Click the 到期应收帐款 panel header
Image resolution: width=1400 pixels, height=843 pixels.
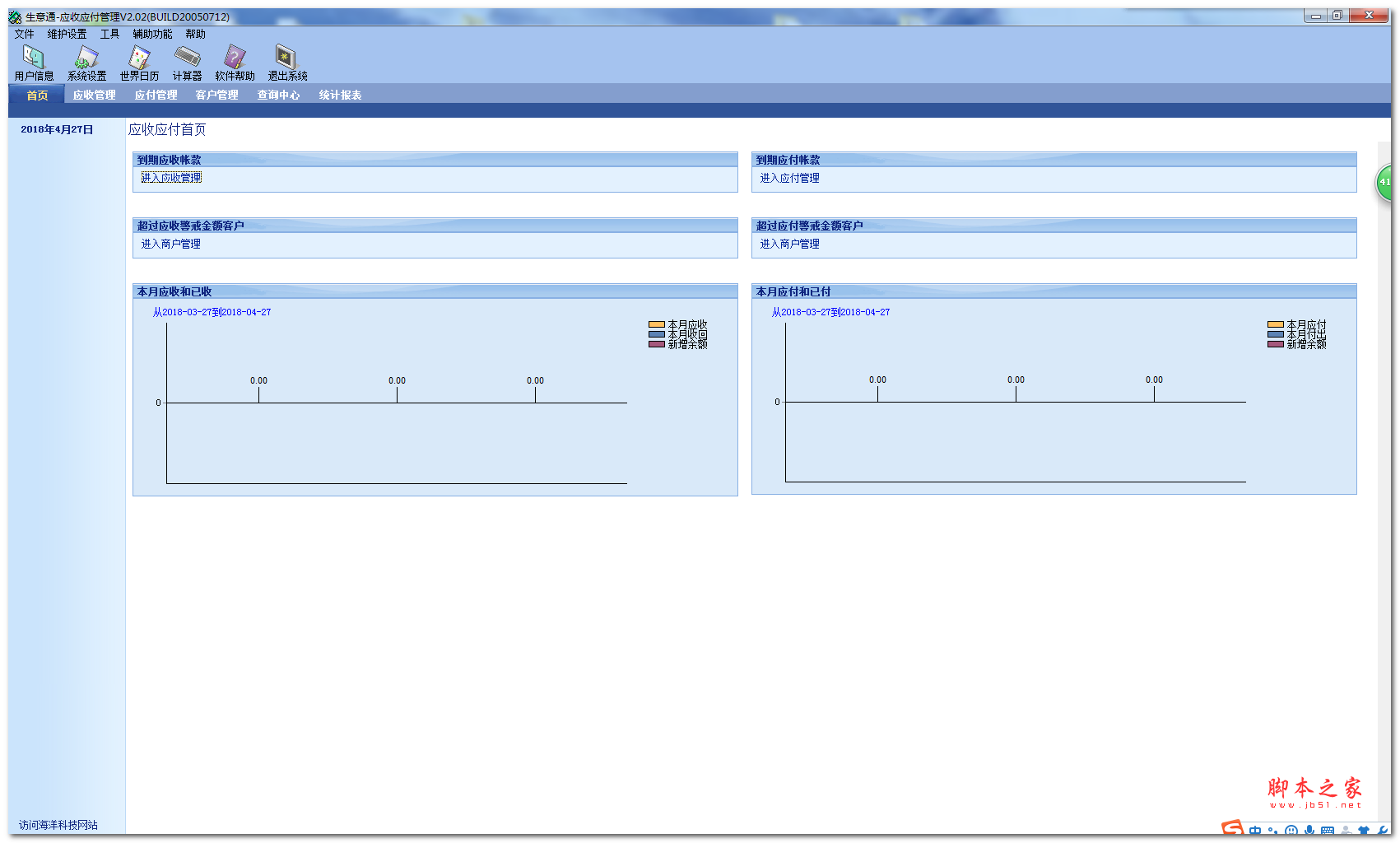435,160
